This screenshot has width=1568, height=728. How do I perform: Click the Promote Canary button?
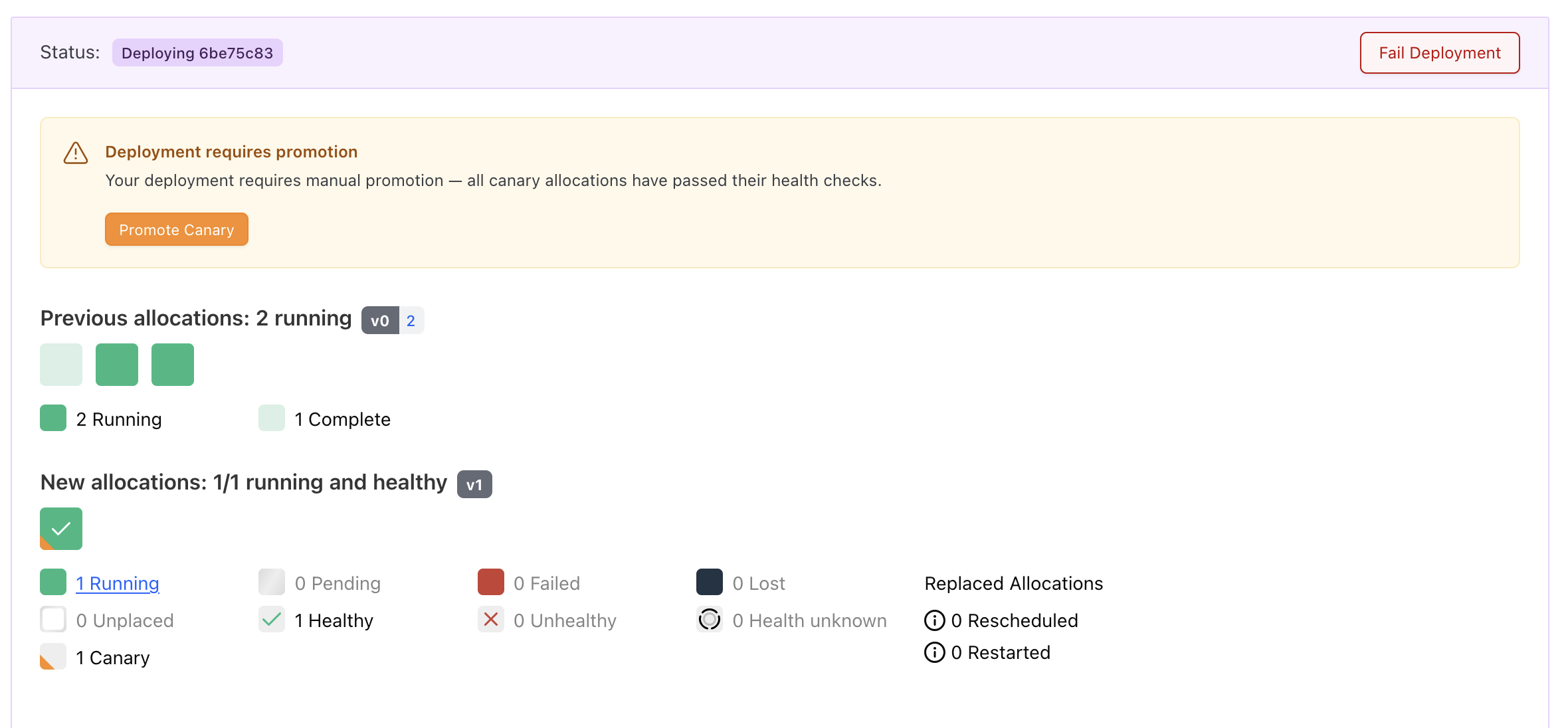176,230
